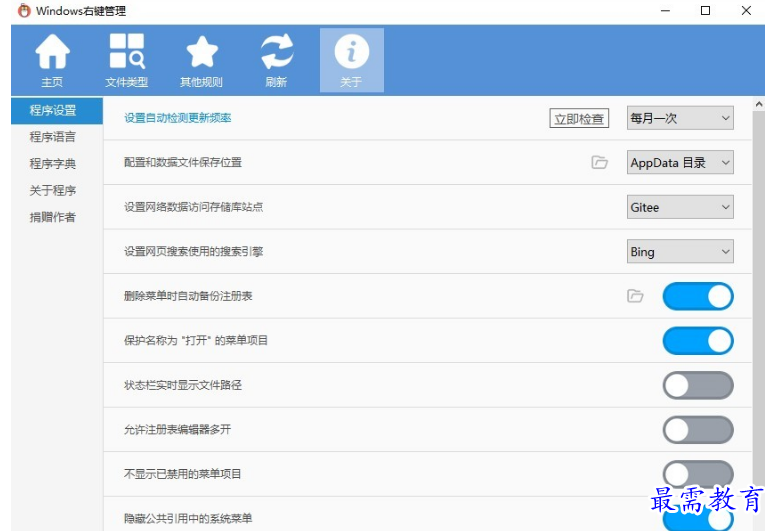Click the 设置自动检测更新频率 link text
This screenshot has width=772, height=531.
pos(177,118)
